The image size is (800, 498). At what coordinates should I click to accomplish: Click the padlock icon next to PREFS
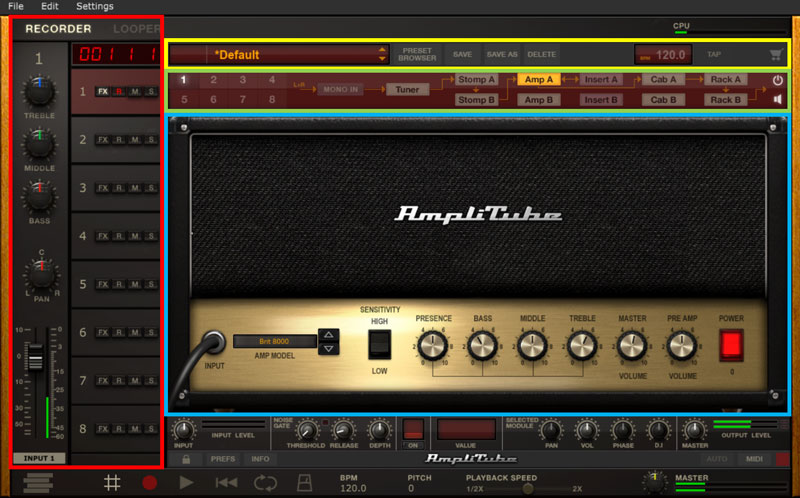pyautogui.click(x=186, y=459)
